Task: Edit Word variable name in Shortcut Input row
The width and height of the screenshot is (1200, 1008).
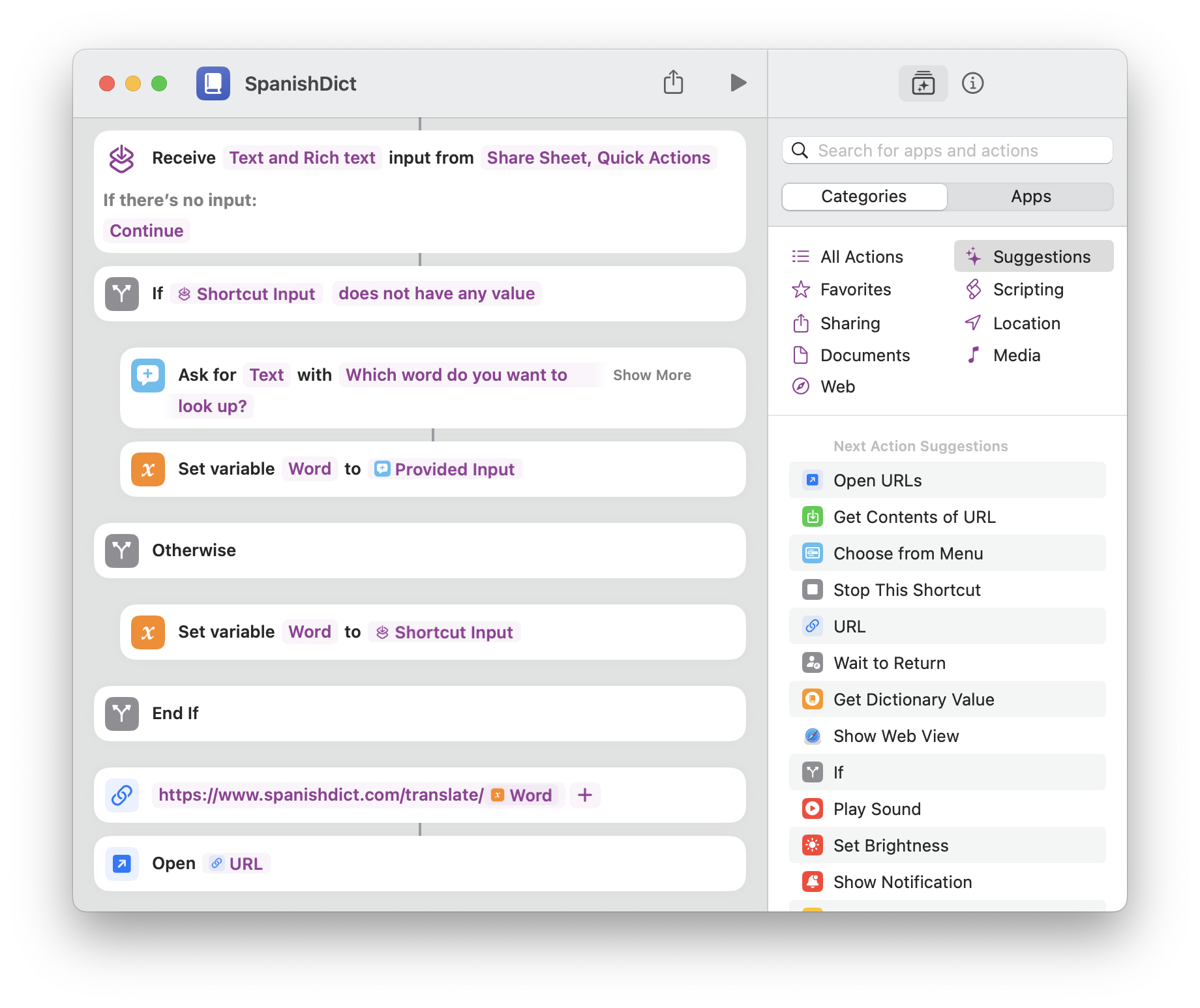Action: pos(310,632)
